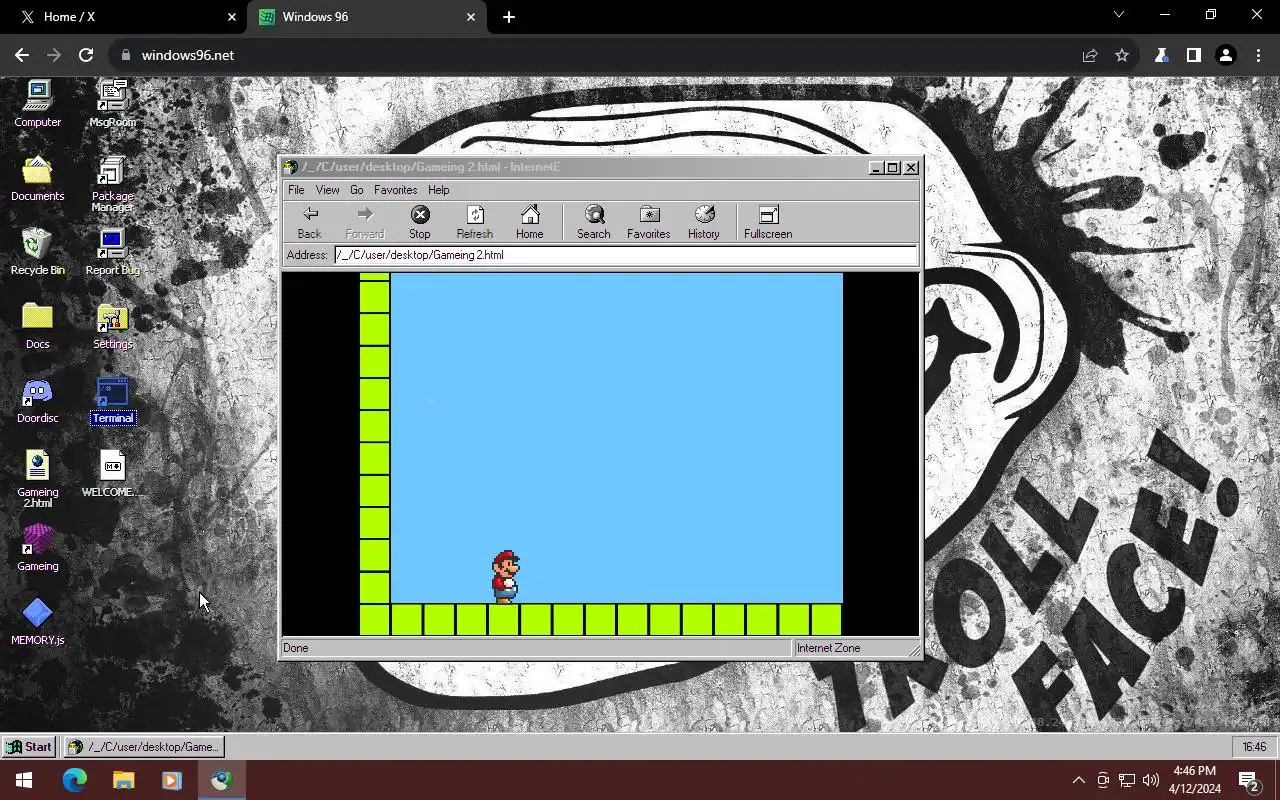Select Gameing 2.html desktop file
The height and width of the screenshot is (800, 1280).
[x=38, y=480]
